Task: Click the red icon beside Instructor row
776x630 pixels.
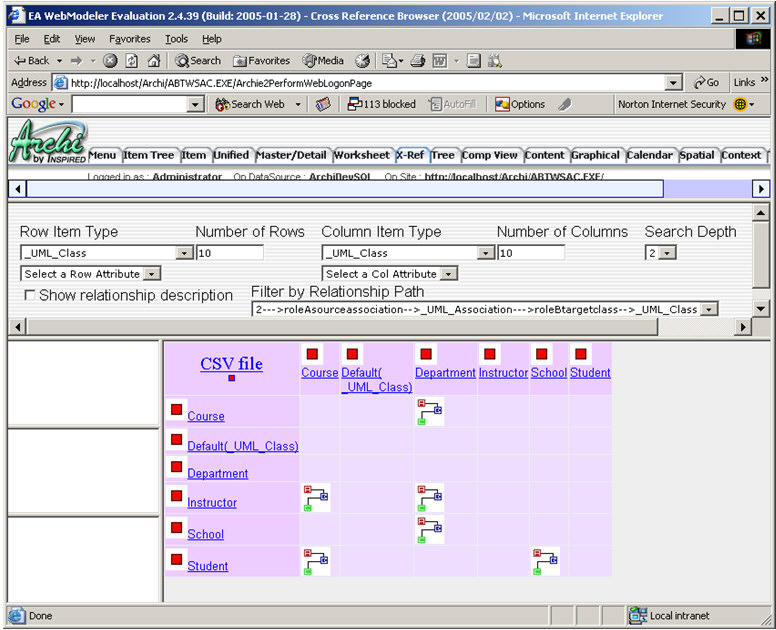Action: point(177,495)
